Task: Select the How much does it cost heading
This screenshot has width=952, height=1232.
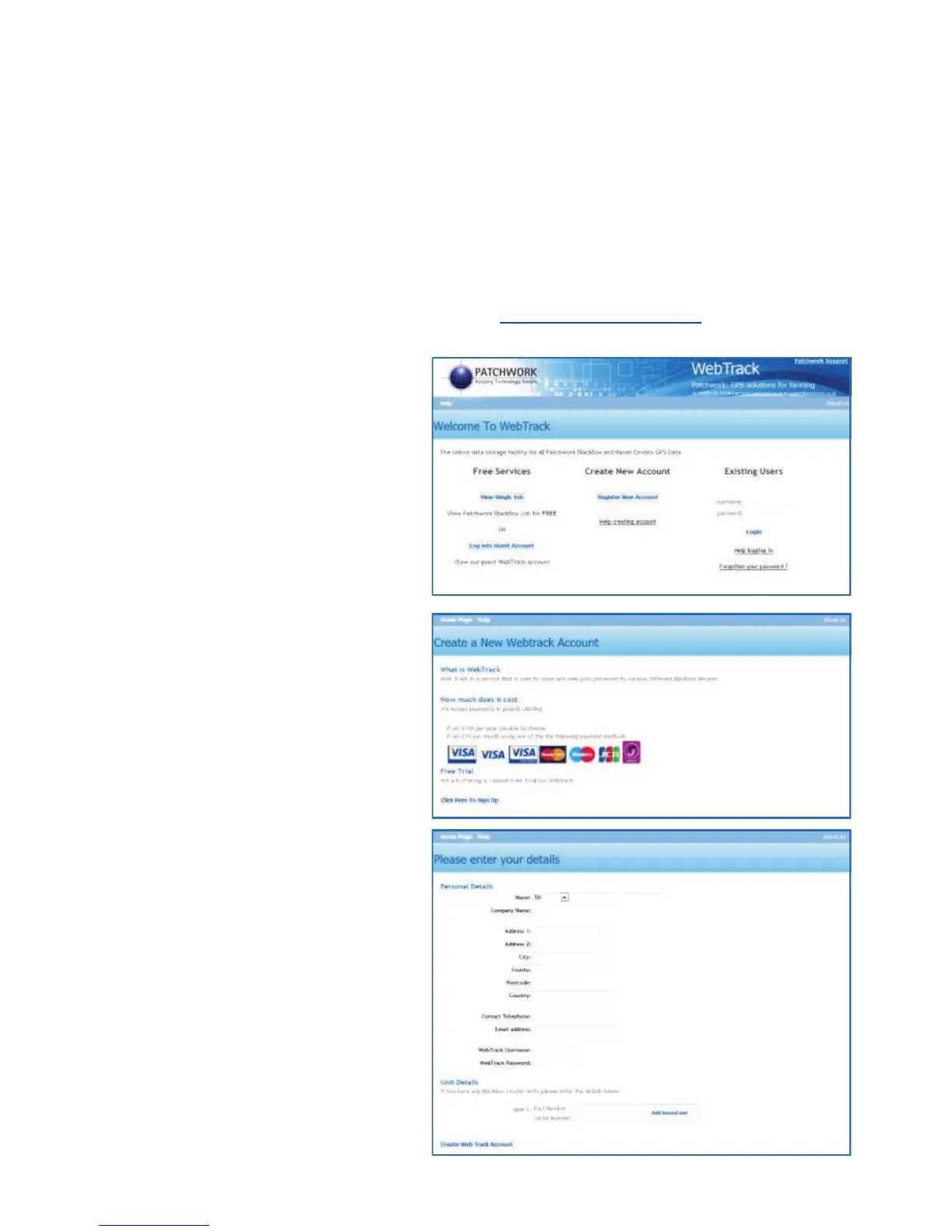Action: (x=479, y=700)
